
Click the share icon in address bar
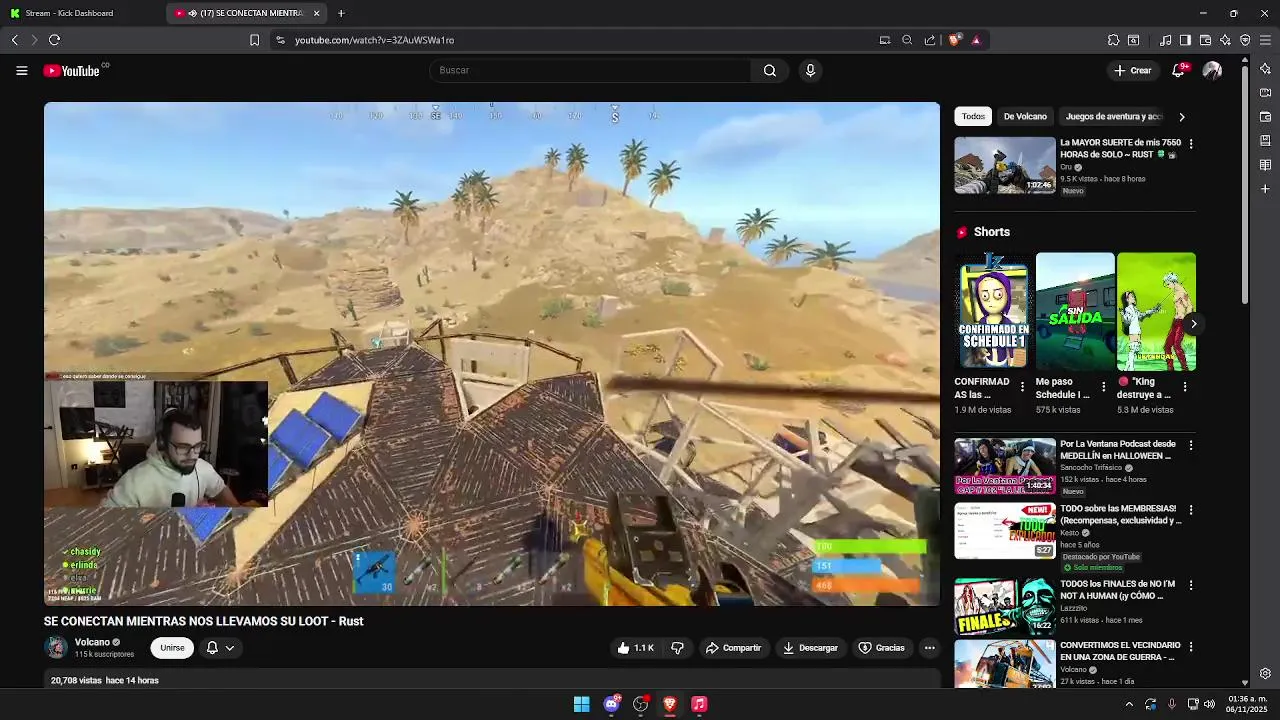click(x=930, y=40)
